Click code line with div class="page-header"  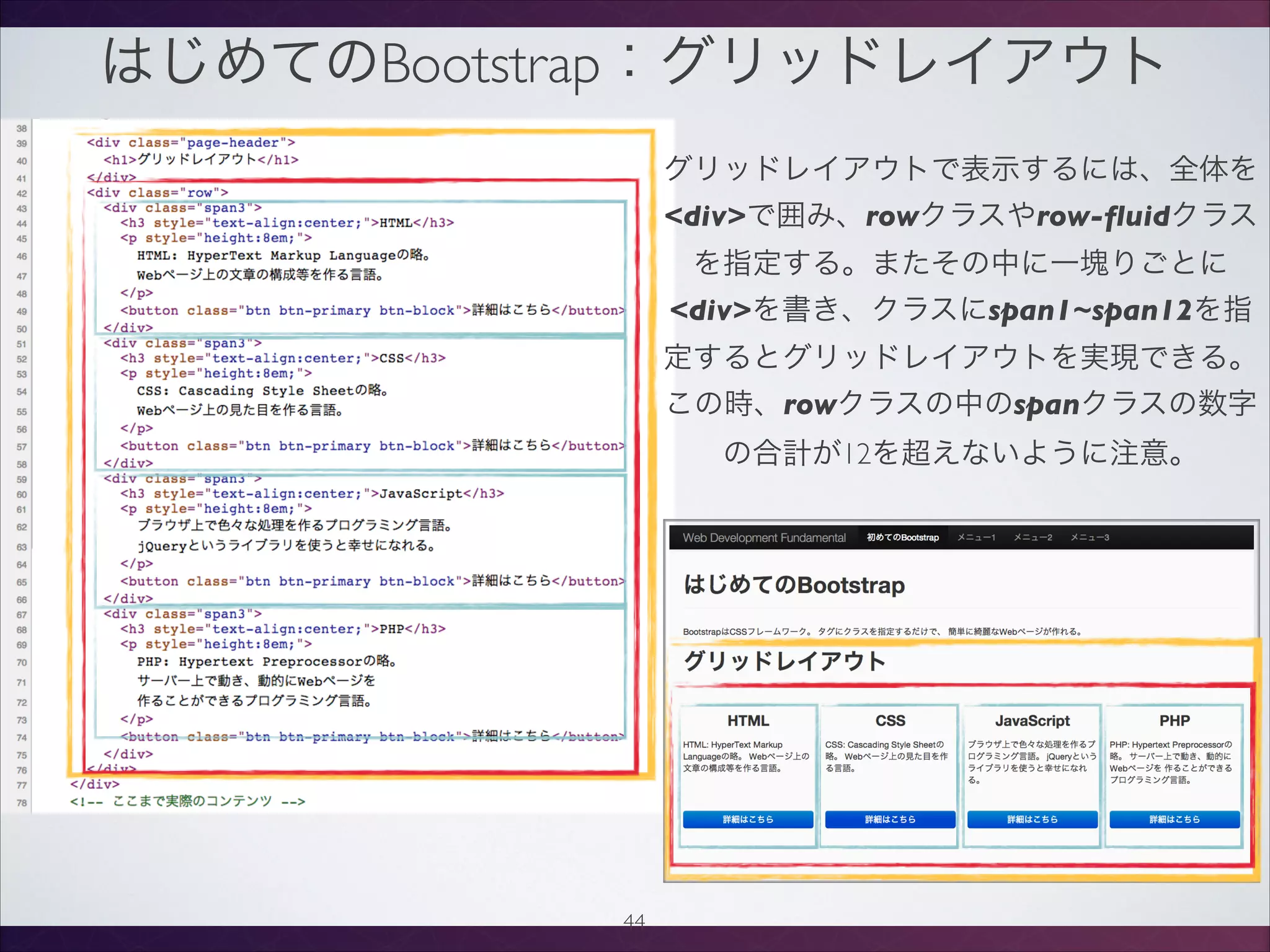coord(191,143)
